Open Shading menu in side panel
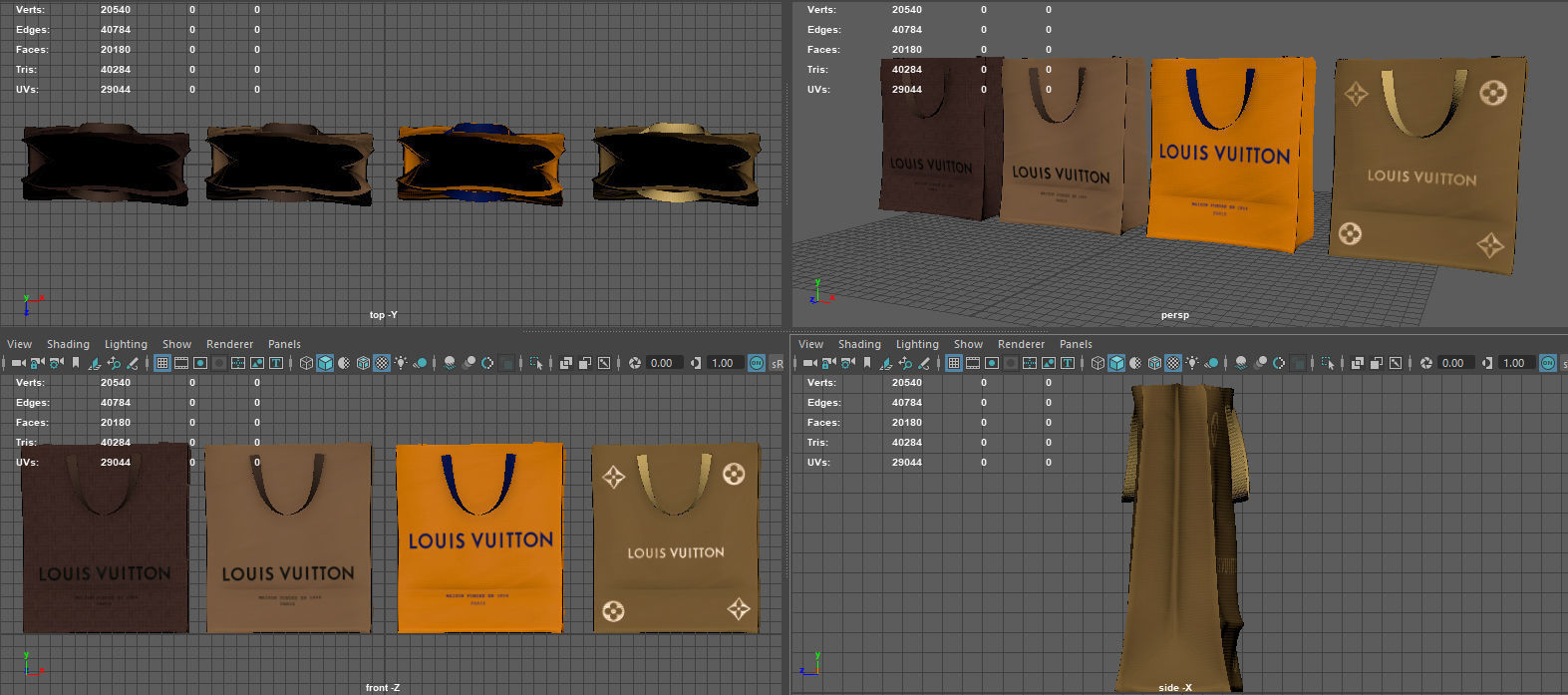The width and height of the screenshot is (1568, 695). point(859,344)
